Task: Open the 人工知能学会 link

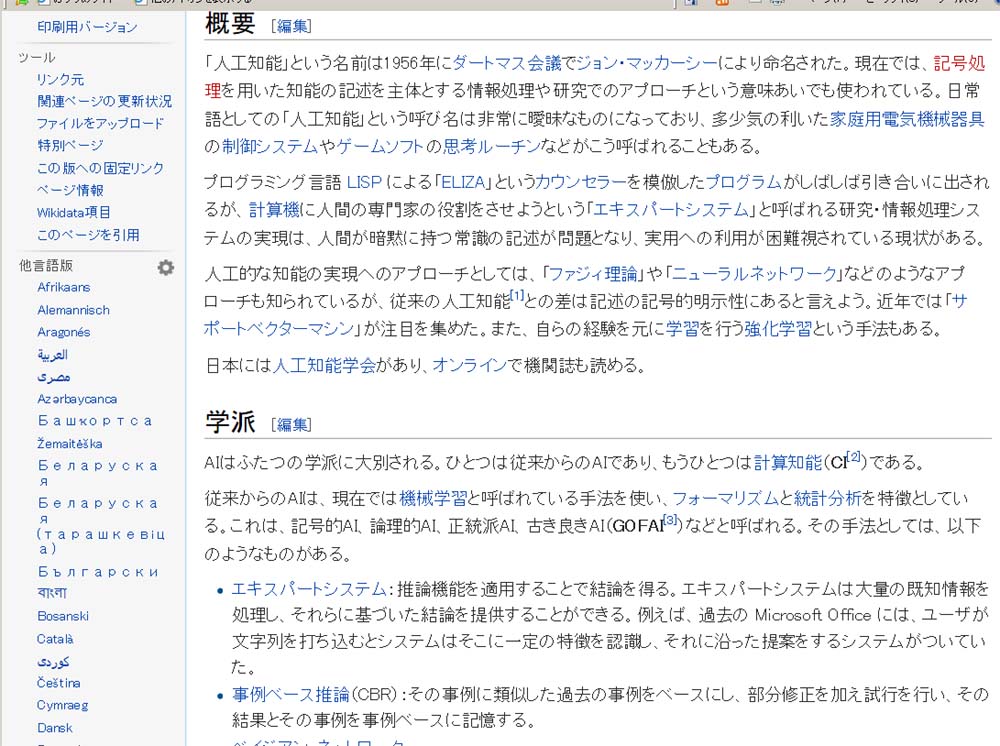Action: tap(324, 365)
